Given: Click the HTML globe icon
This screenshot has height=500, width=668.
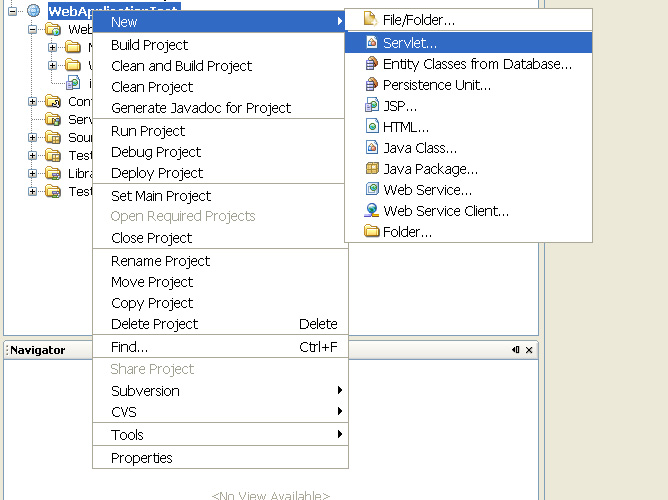Looking at the screenshot, I should (x=372, y=127).
